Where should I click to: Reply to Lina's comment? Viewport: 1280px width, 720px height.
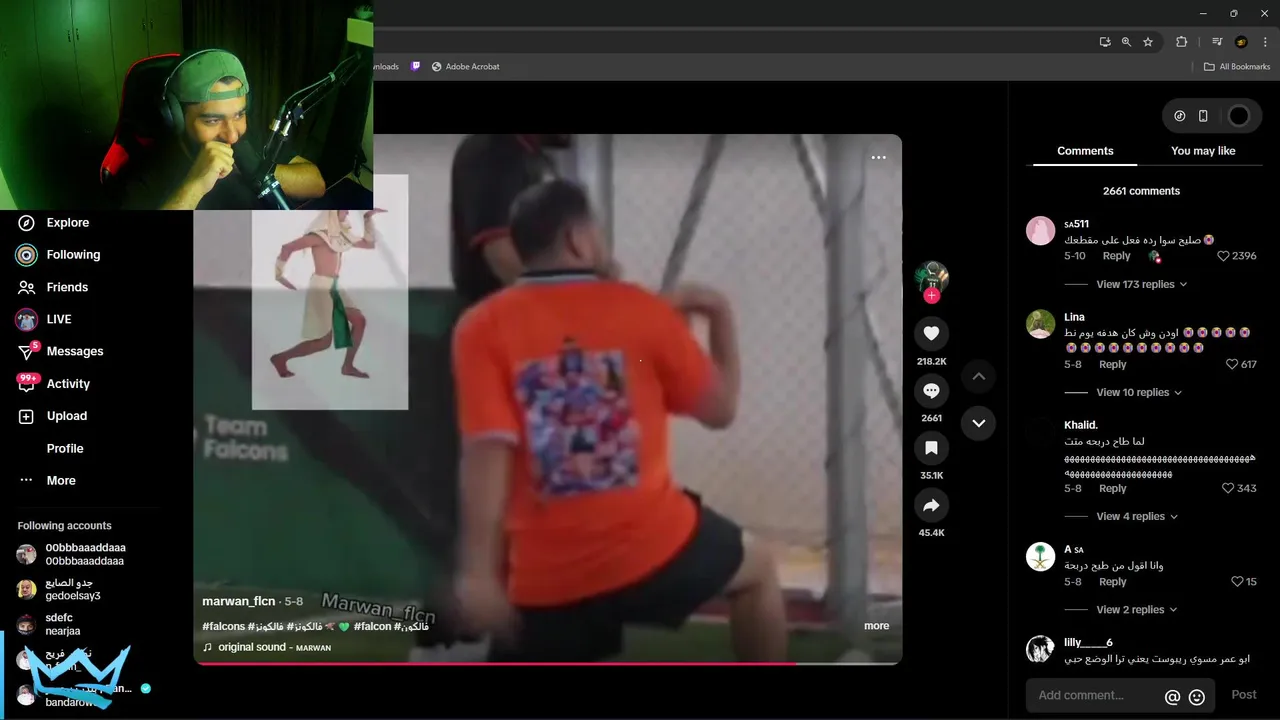click(x=1112, y=364)
